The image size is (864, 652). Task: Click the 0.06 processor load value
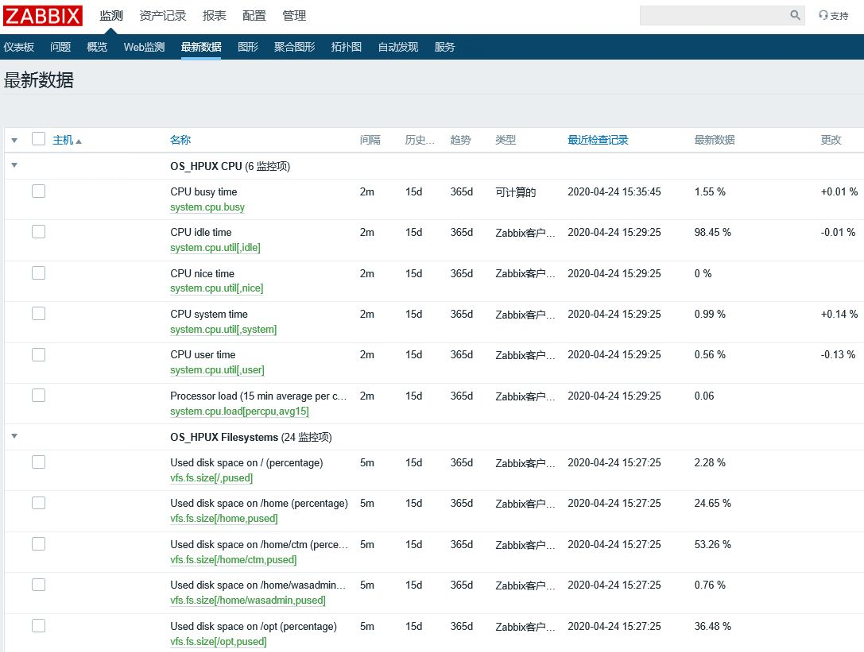pos(704,396)
